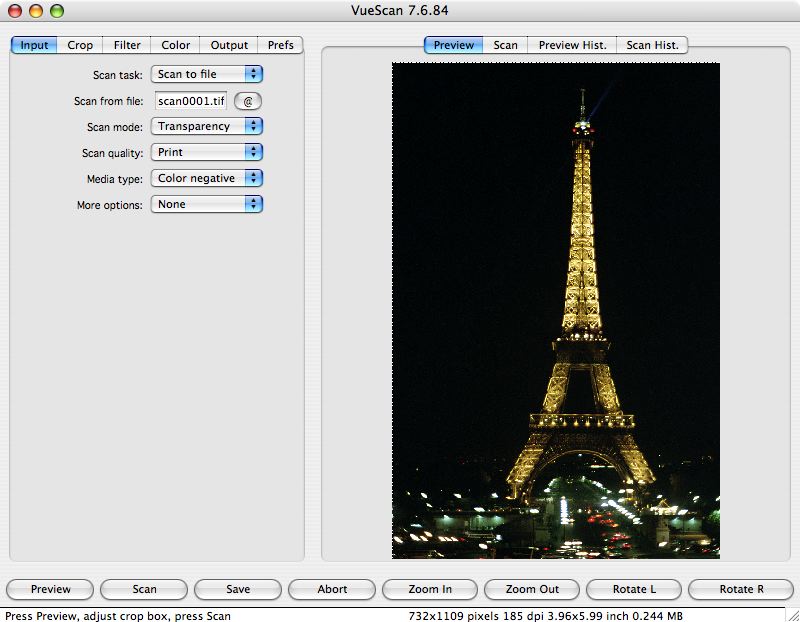The image size is (800, 622).
Task: Change the Scan quality dropdown
Action: 206,152
